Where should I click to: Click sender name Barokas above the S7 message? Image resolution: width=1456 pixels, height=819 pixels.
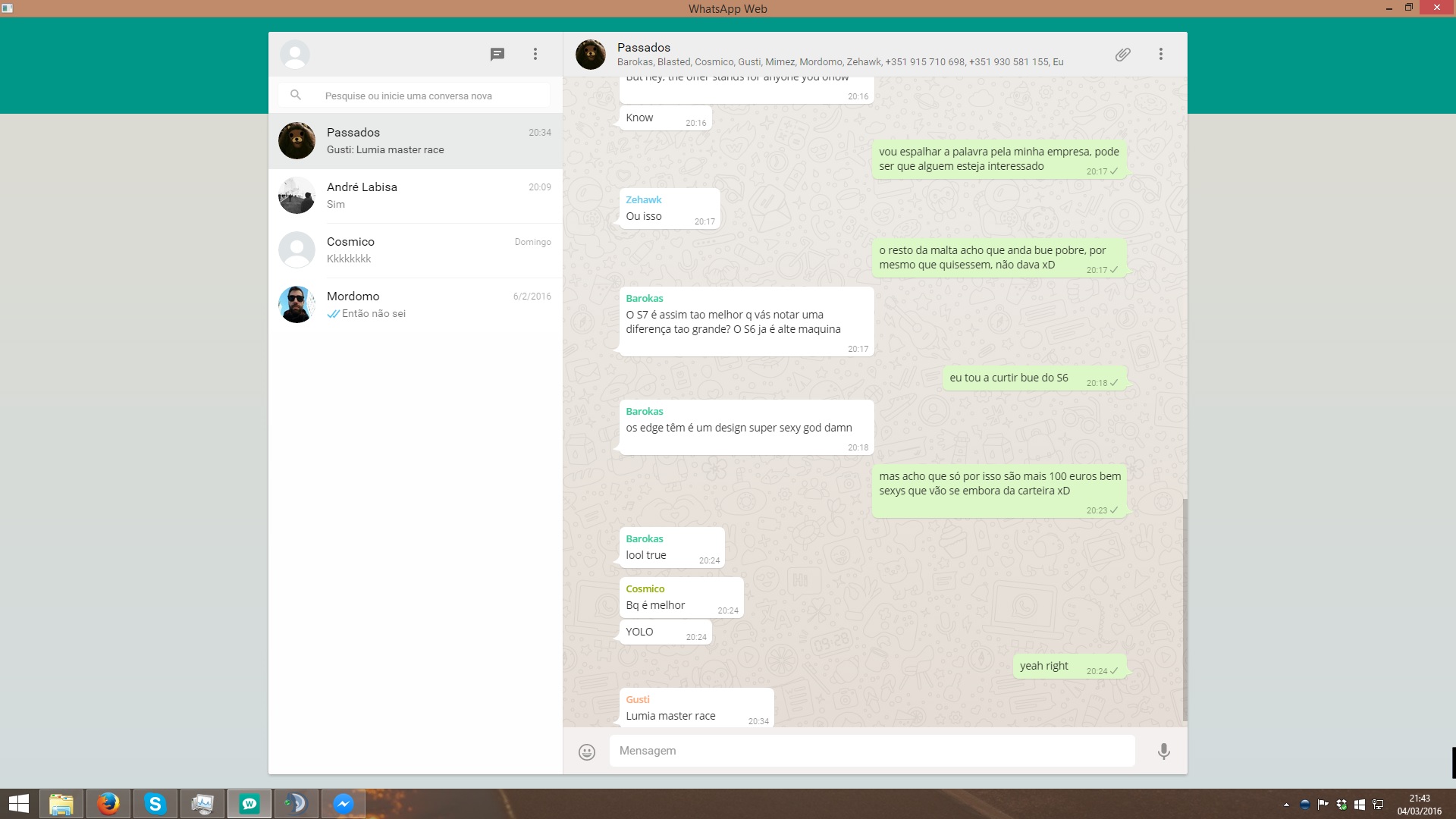(x=645, y=299)
